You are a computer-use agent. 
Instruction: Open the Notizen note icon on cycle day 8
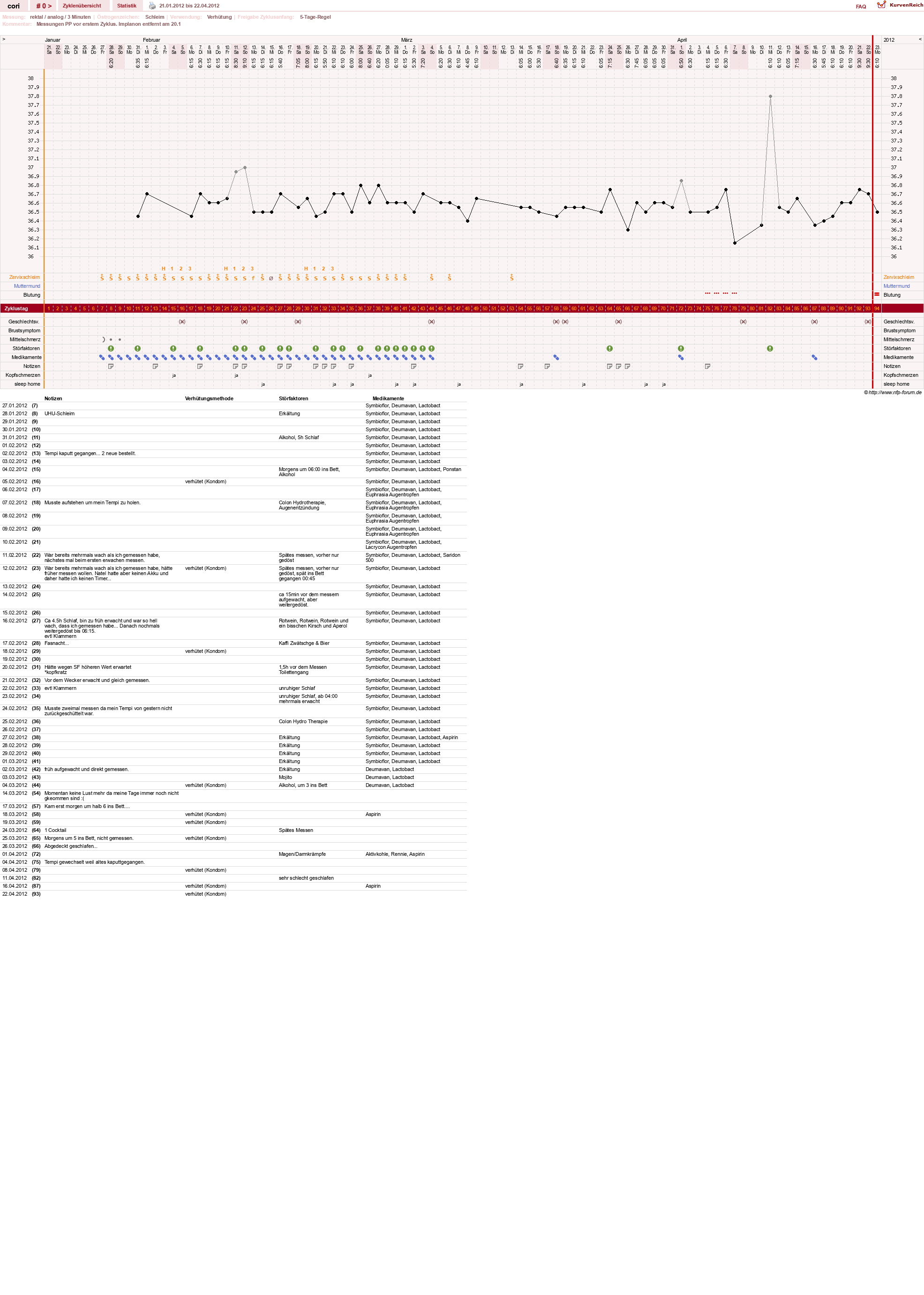pyautogui.click(x=111, y=366)
